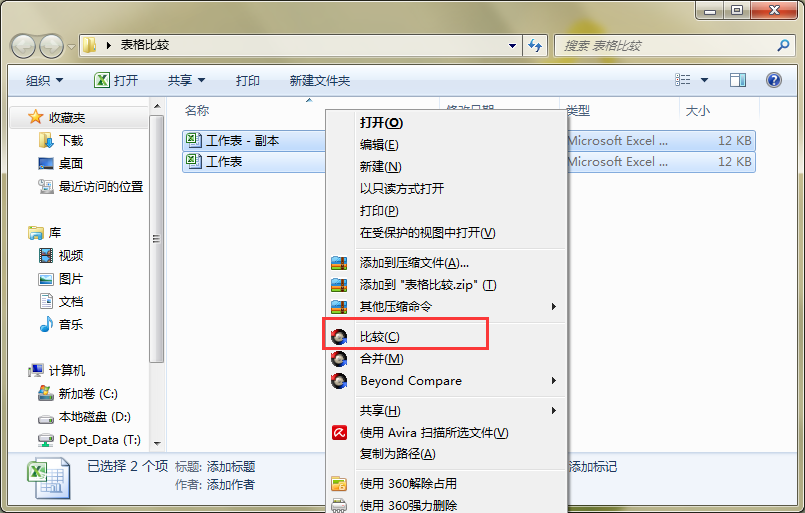Viewport: 805px width, 513px height.
Task: Click 添加作者 in details pane
Action: pyautogui.click(x=231, y=485)
